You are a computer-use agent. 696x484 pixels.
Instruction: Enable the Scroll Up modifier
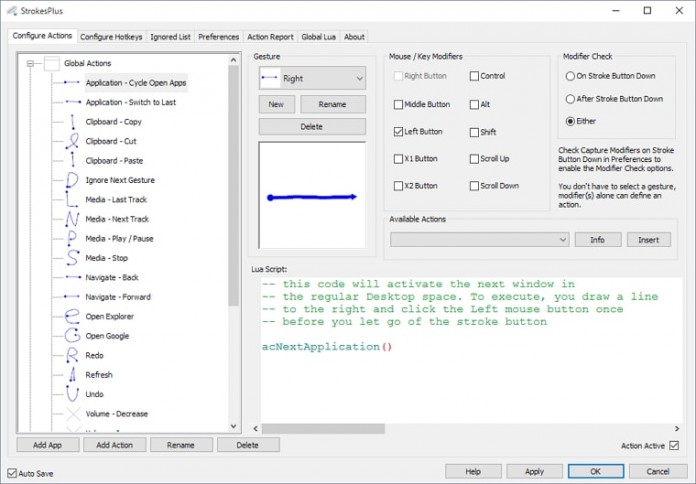click(x=474, y=159)
